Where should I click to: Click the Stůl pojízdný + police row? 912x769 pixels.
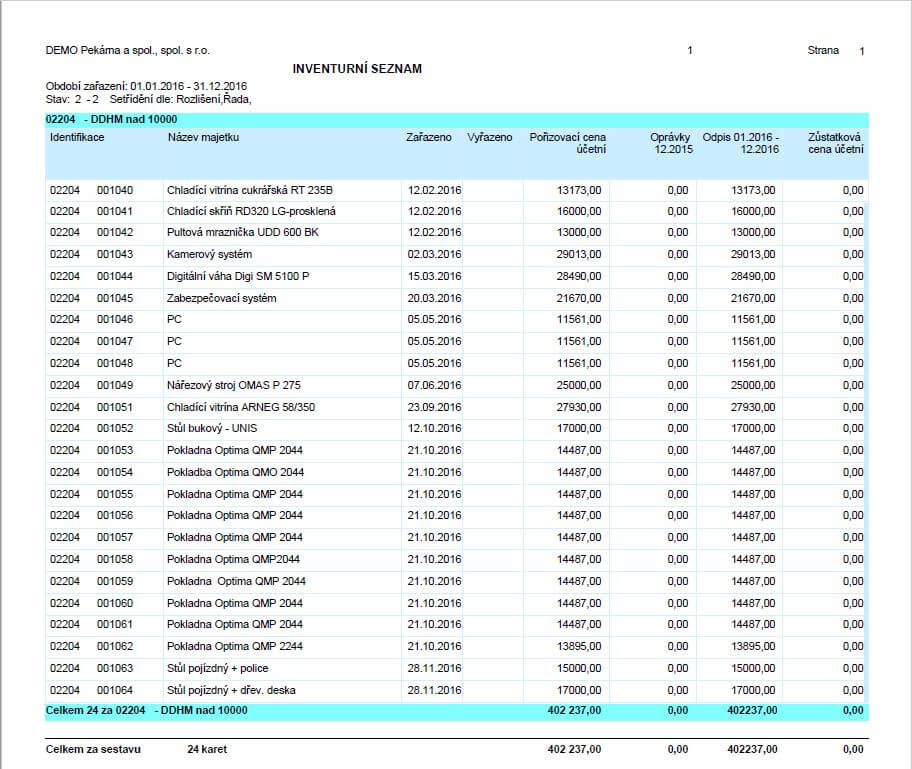point(217,668)
